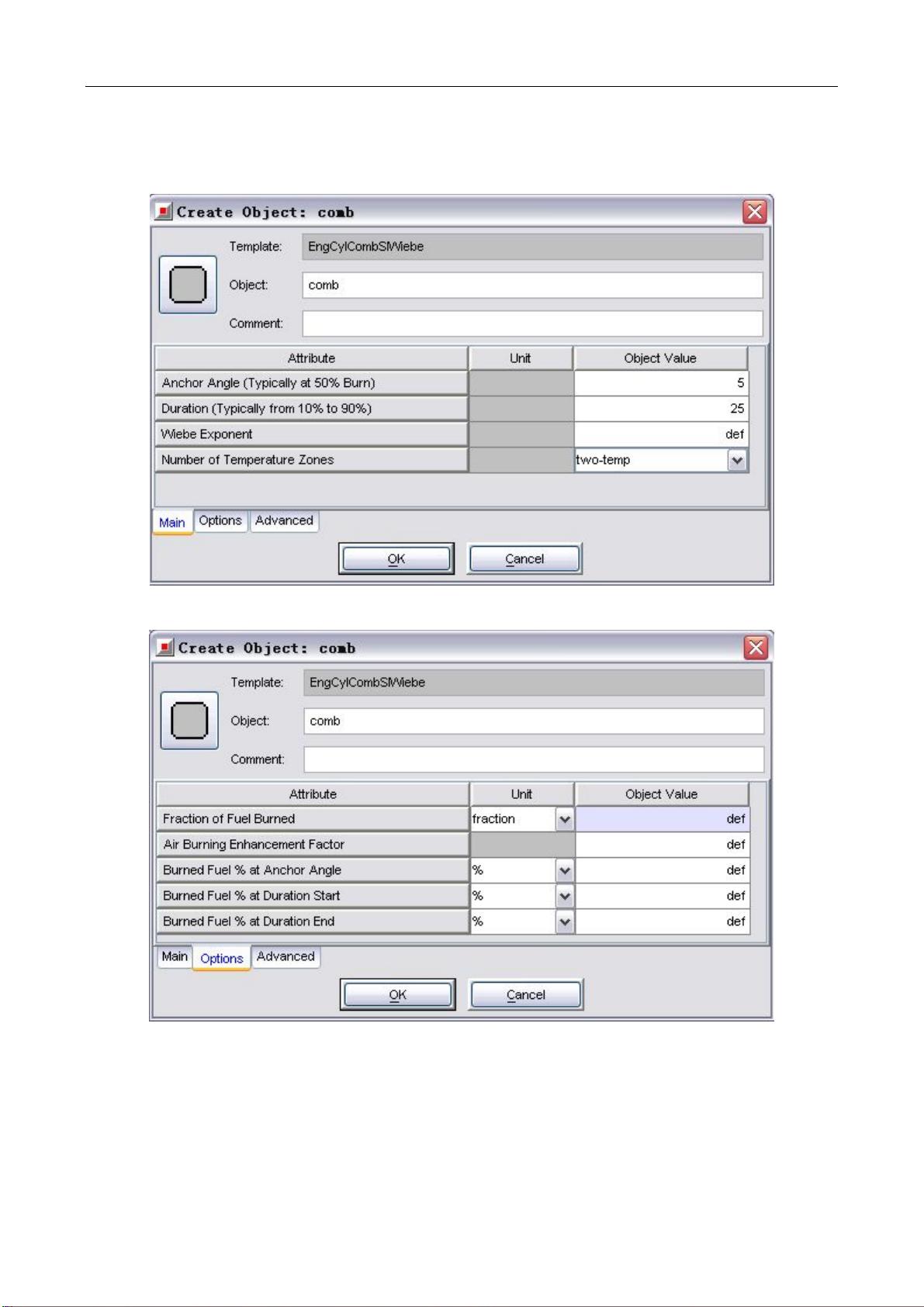Open Advanced tab in the Anchor Angle dialog
Screen dimensions: 924x1307
(x=284, y=520)
